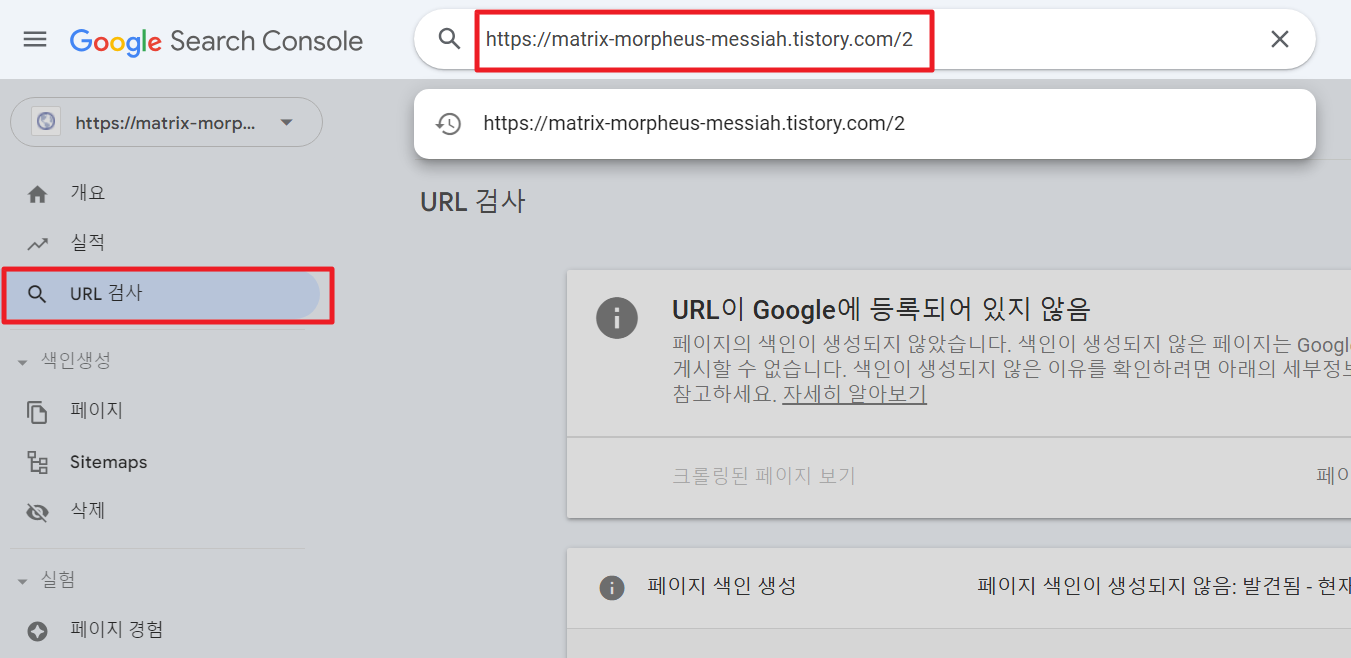
Task: Expand the 페이지 색인 생성 row
Action: (x=958, y=587)
